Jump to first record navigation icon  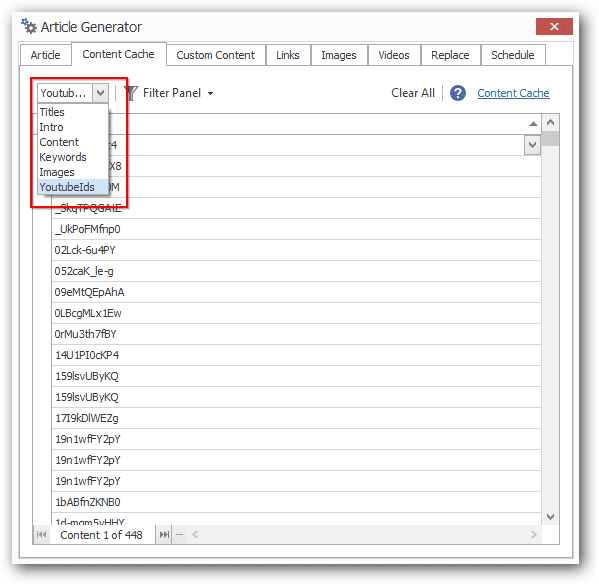click(x=42, y=534)
